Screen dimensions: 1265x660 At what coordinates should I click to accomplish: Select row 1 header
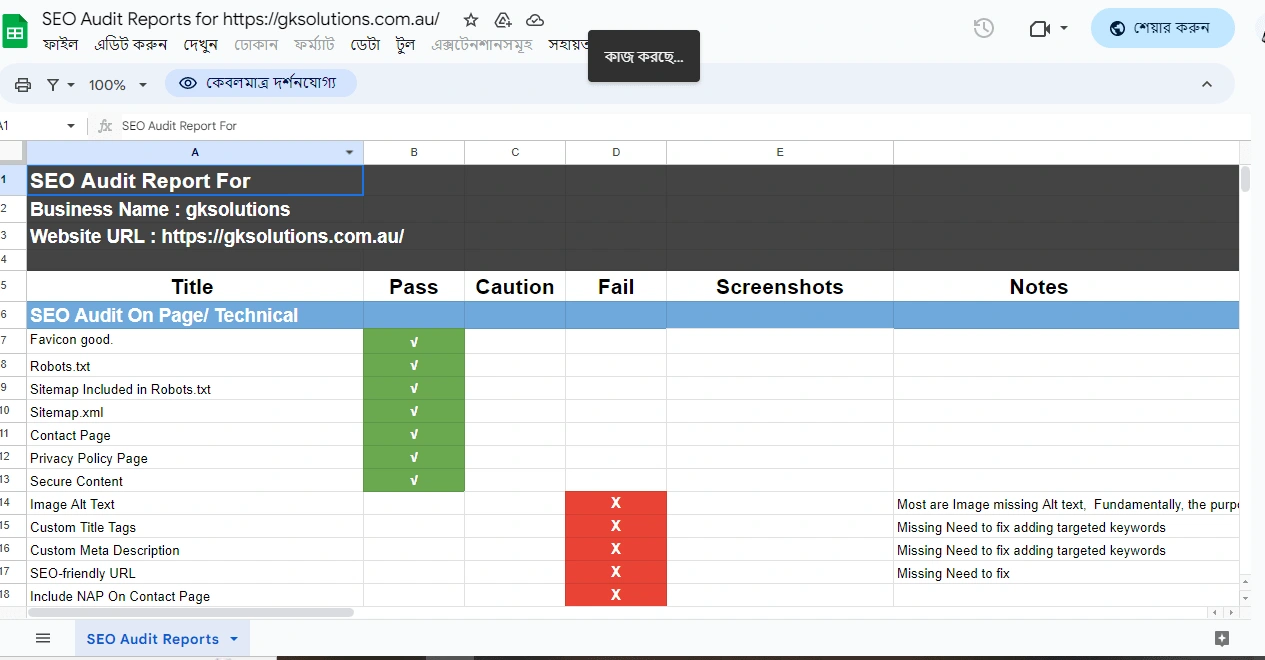13,180
